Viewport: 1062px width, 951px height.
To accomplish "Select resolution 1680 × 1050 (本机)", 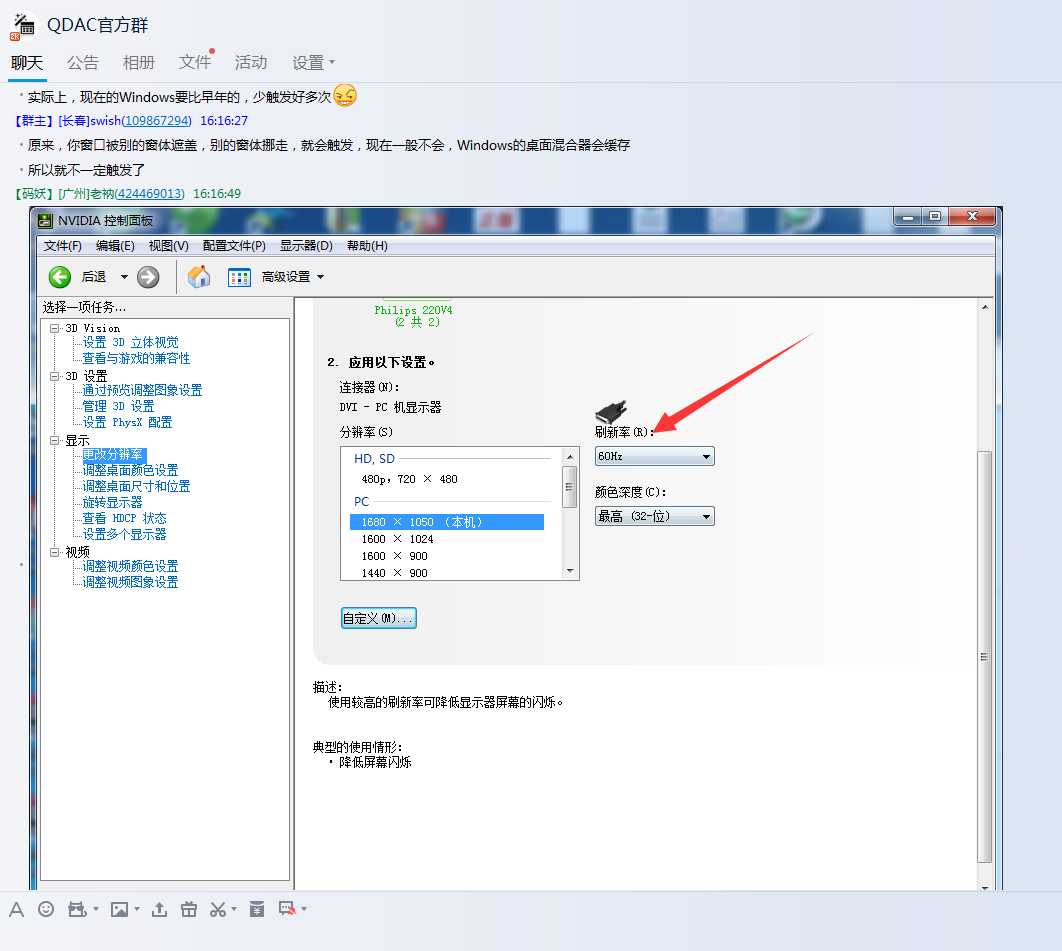I will pos(446,522).
